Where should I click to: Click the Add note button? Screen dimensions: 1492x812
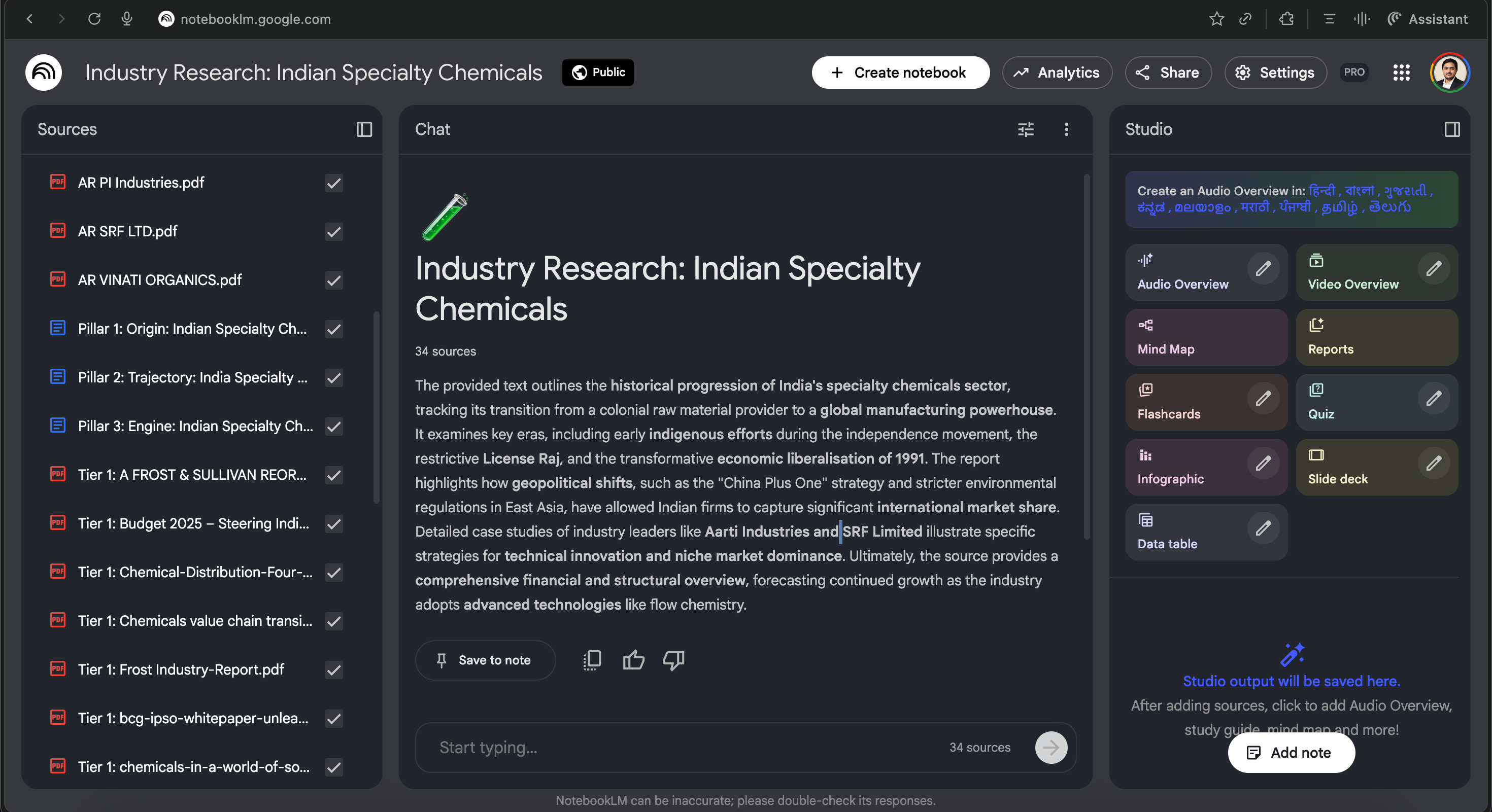coord(1291,752)
